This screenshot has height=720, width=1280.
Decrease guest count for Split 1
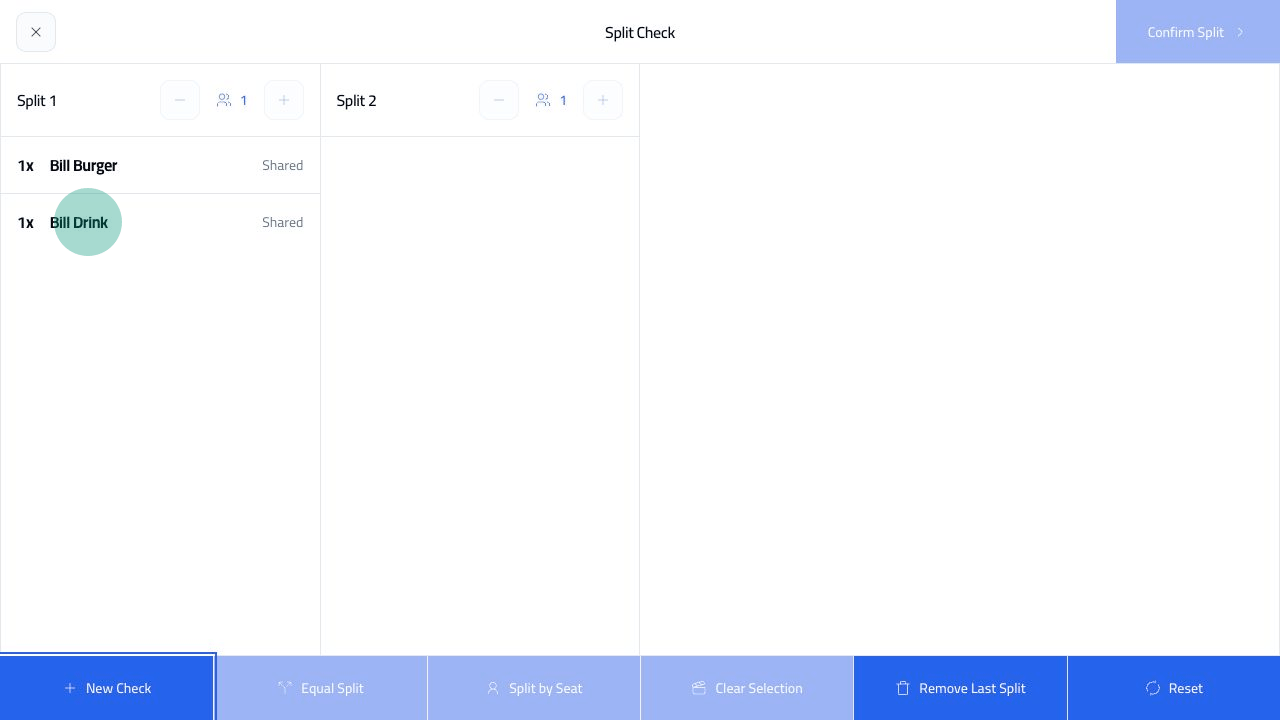[x=180, y=100]
